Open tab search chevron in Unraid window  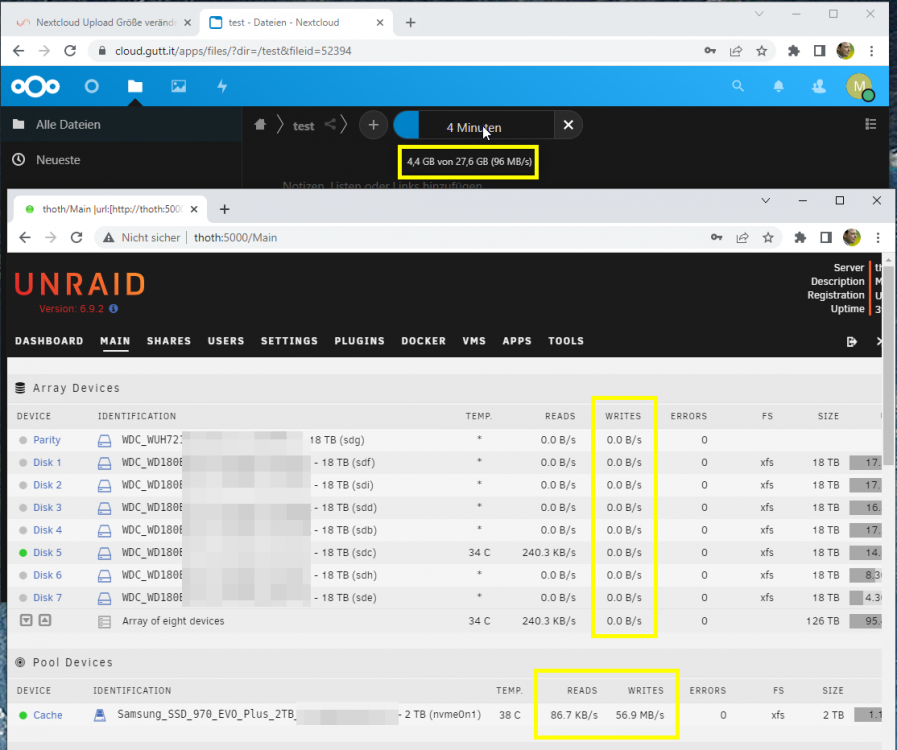coord(765,200)
